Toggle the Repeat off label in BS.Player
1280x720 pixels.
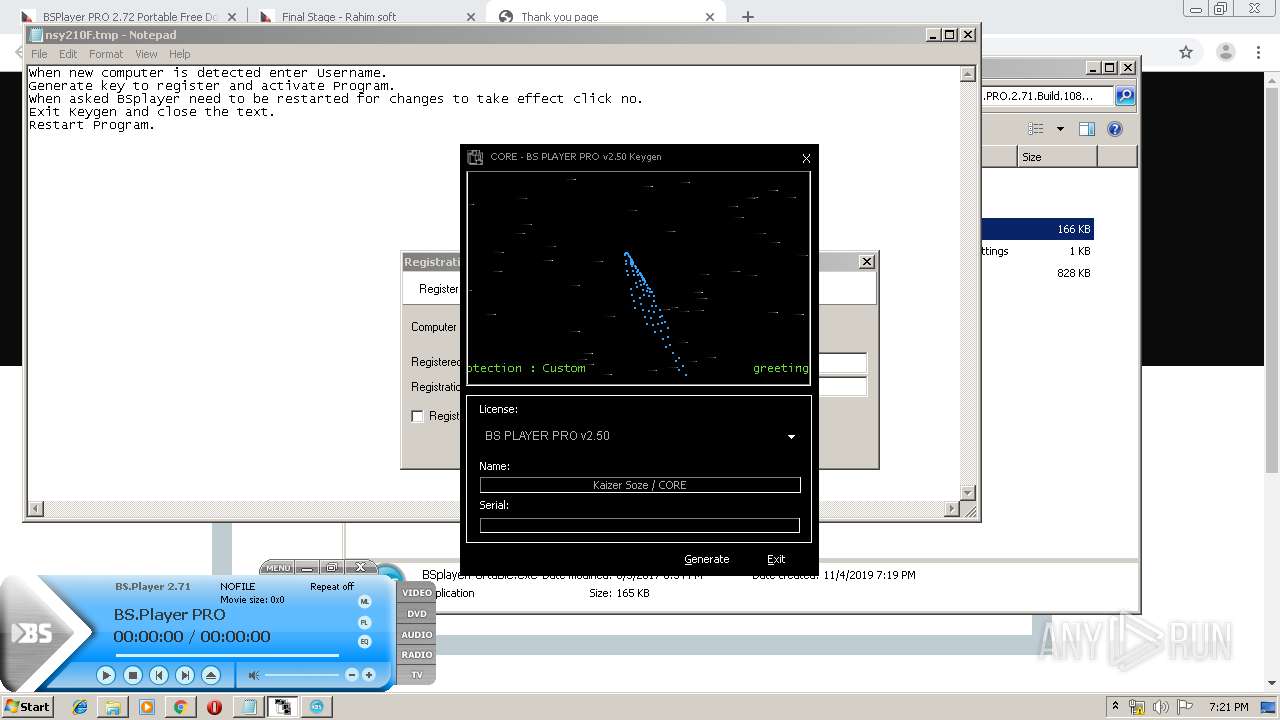[332, 587]
